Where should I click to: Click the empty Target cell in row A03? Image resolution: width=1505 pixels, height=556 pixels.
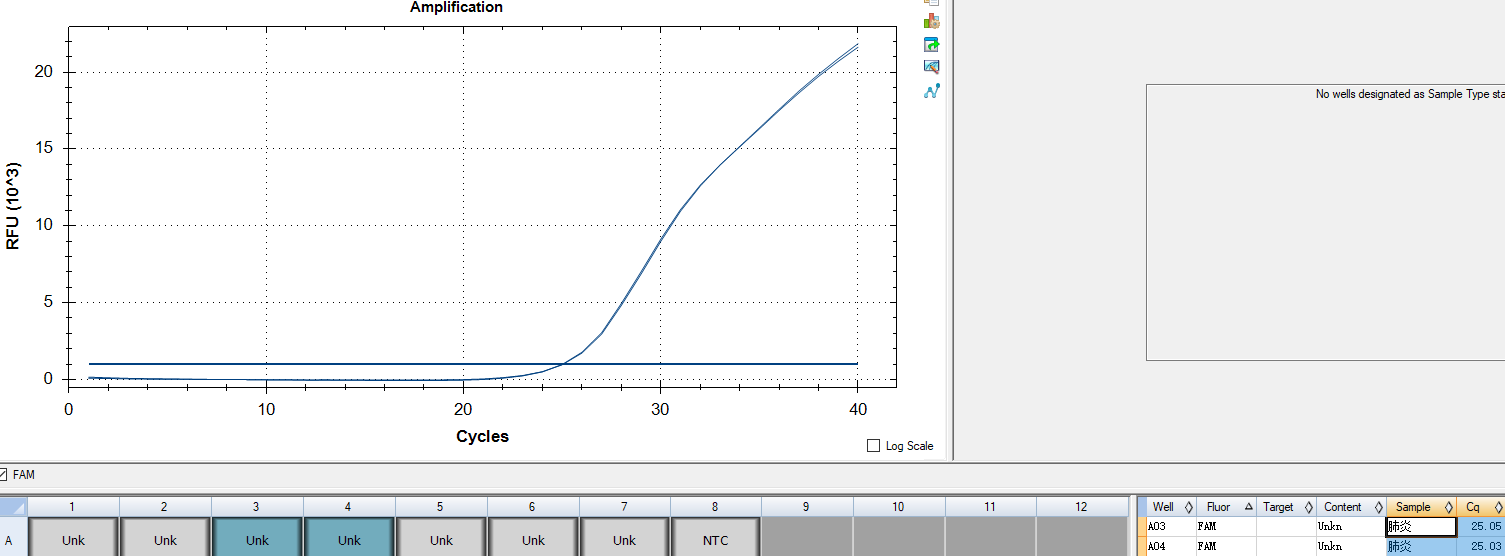(x=1285, y=526)
